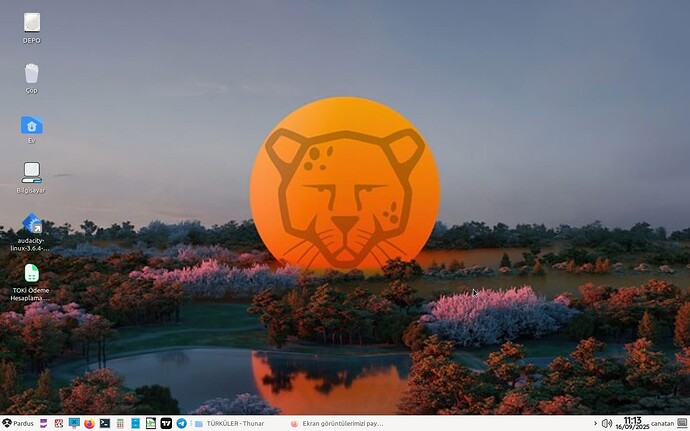Image resolution: width=690 pixels, height=431 pixels.
Task: Open the Pardus start menu
Action: coord(18,424)
